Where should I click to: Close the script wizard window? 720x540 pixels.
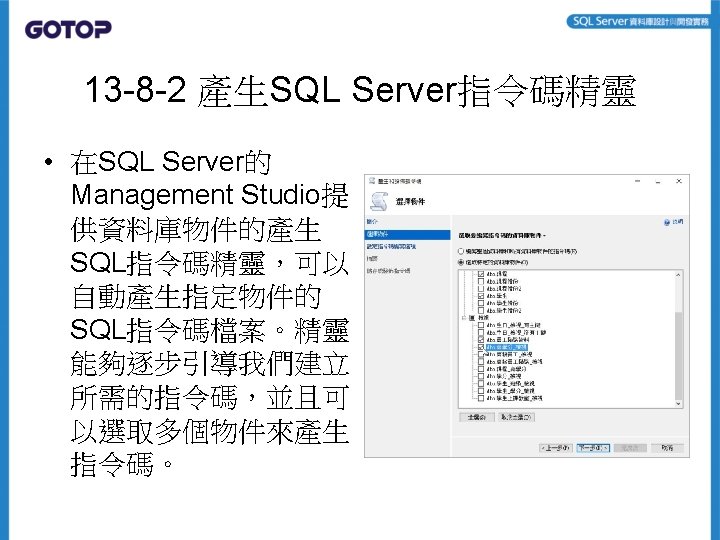point(679,181)
